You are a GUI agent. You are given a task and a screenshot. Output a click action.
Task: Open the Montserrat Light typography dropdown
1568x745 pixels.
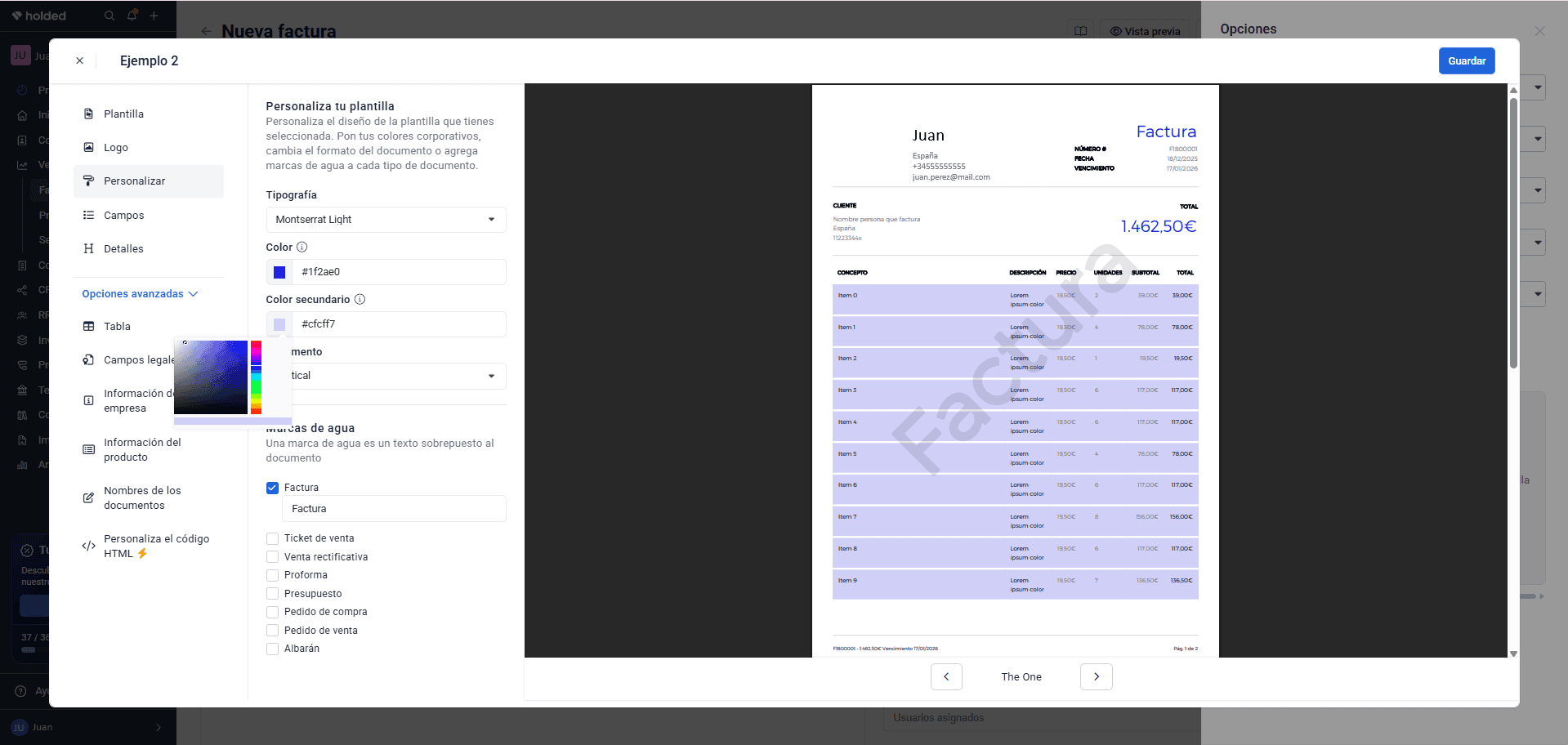click(386, 220)
